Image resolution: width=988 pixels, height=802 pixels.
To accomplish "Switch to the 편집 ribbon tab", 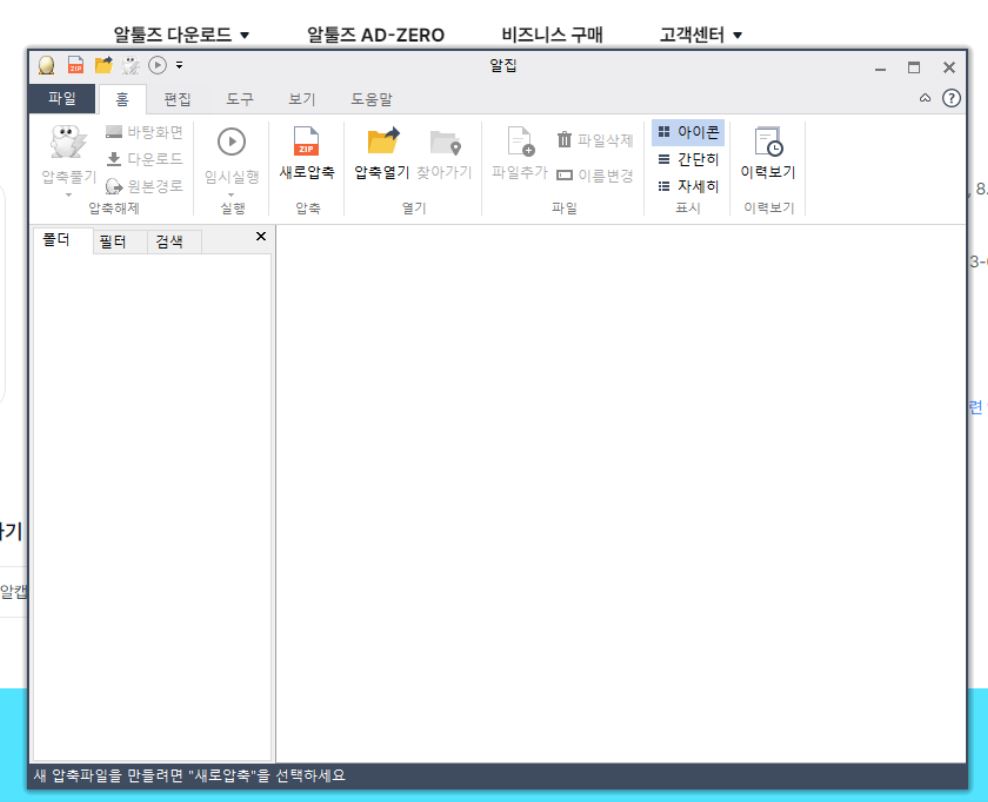I will 177,99.
